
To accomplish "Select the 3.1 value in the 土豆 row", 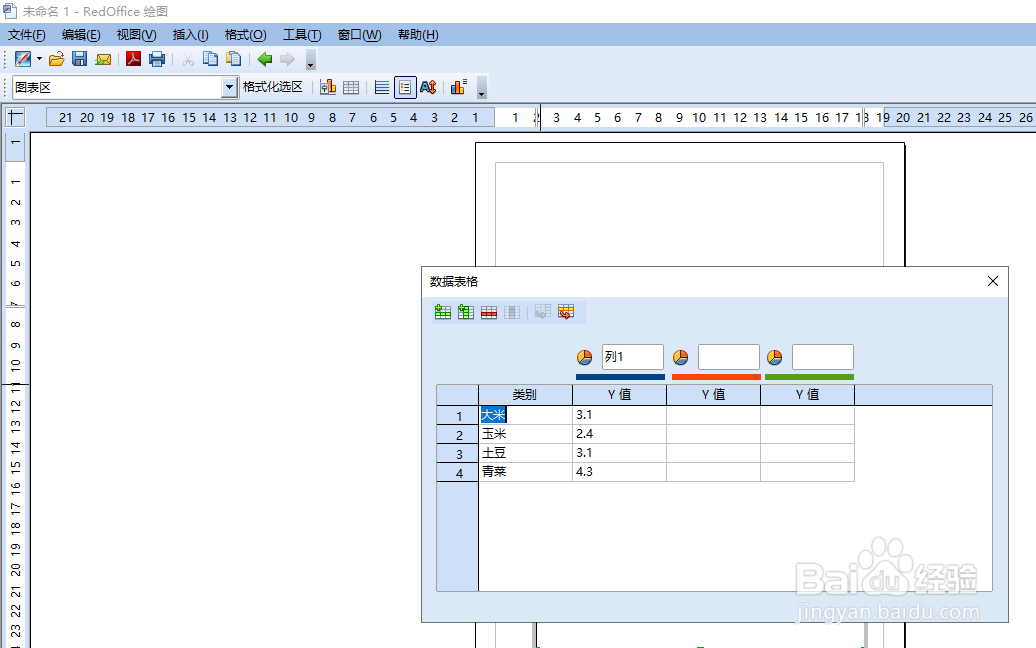I will pyautogui.click(x=620, y=453).
